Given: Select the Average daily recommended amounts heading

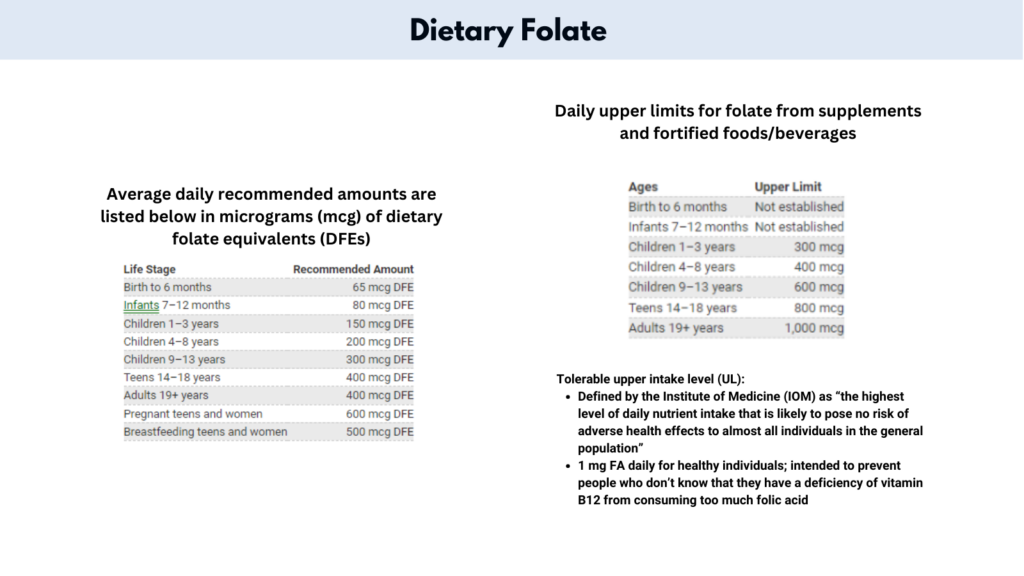Looking at the screenshot, I should tap(271, 216).
